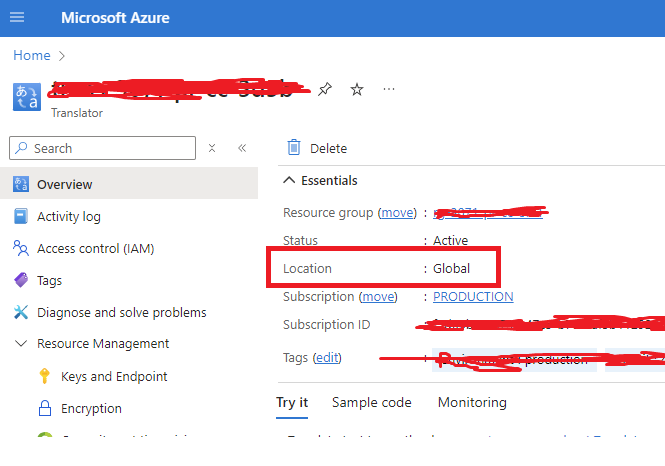Click Home in the breadcrumb
665x466 pixels.
pyautogui.click(x=31, y=55)
